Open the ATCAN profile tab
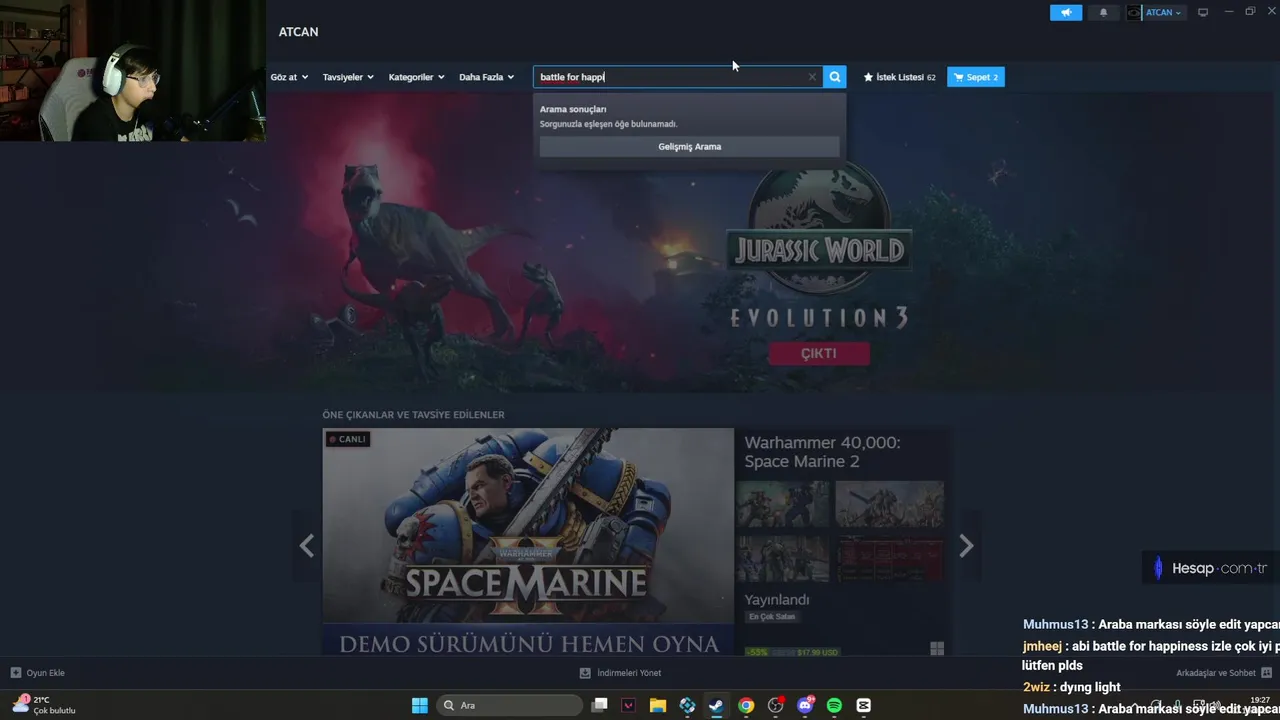The width and height of the screenshot is (1280, 720). 298,32
